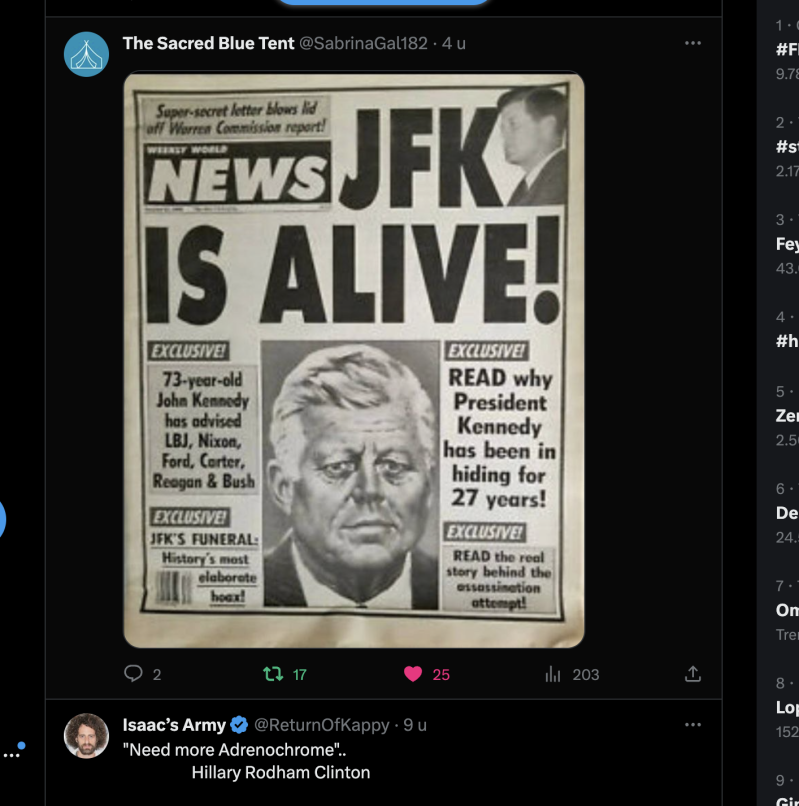
Task: Undo the retweet with 17 reposts
Action: tap(273, 674)
